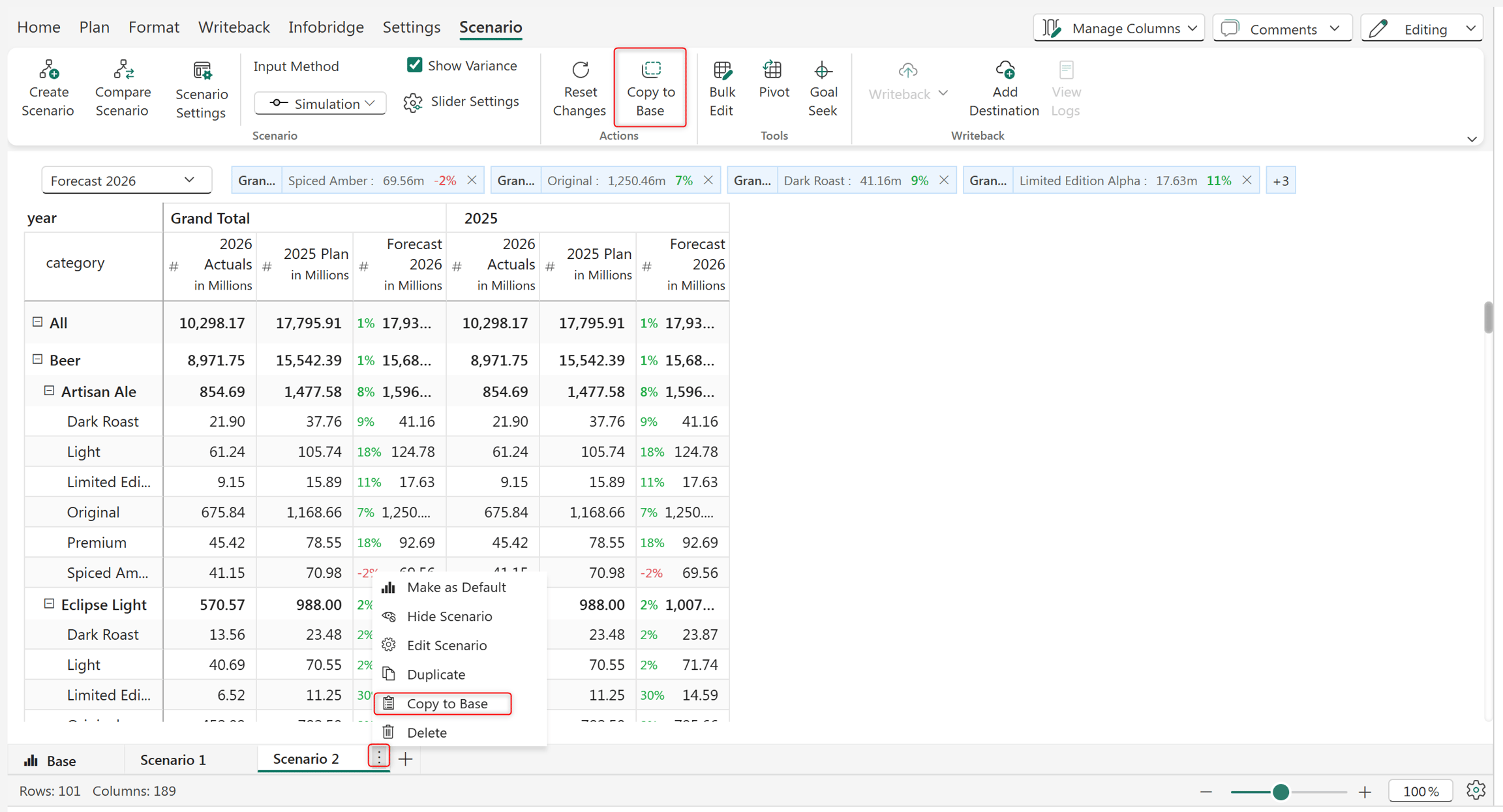1503x812 pixels.
Task: Collapse the Artisan Ale row group
Action: pos(49,391)
